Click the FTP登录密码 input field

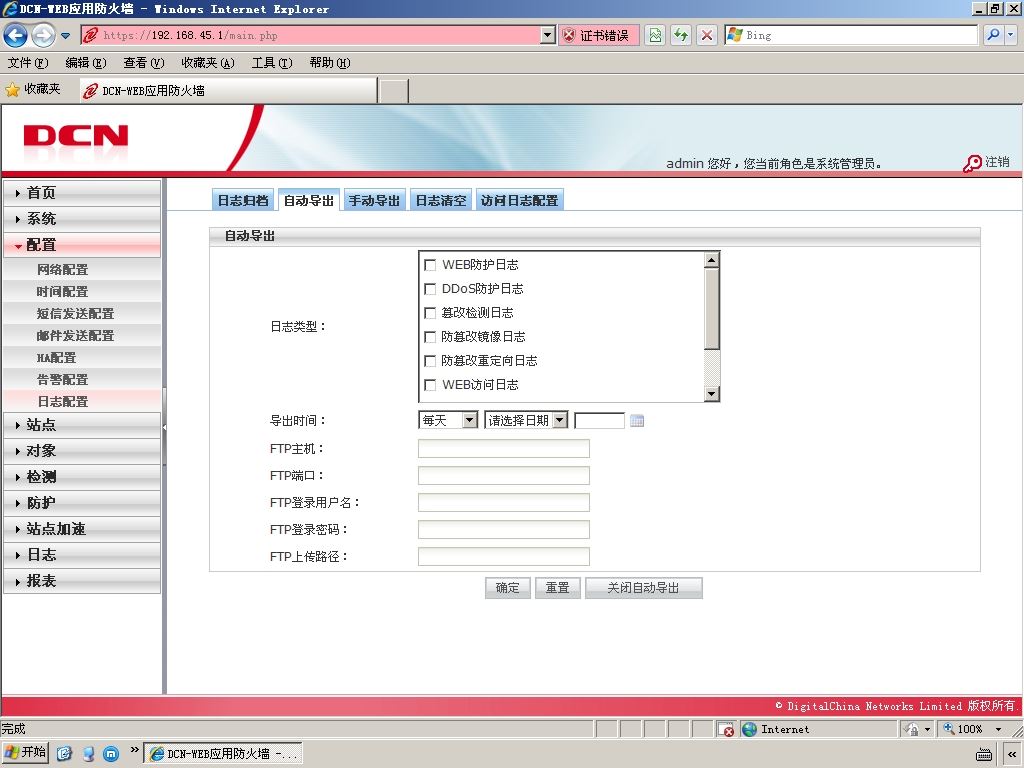pos(504,529)
